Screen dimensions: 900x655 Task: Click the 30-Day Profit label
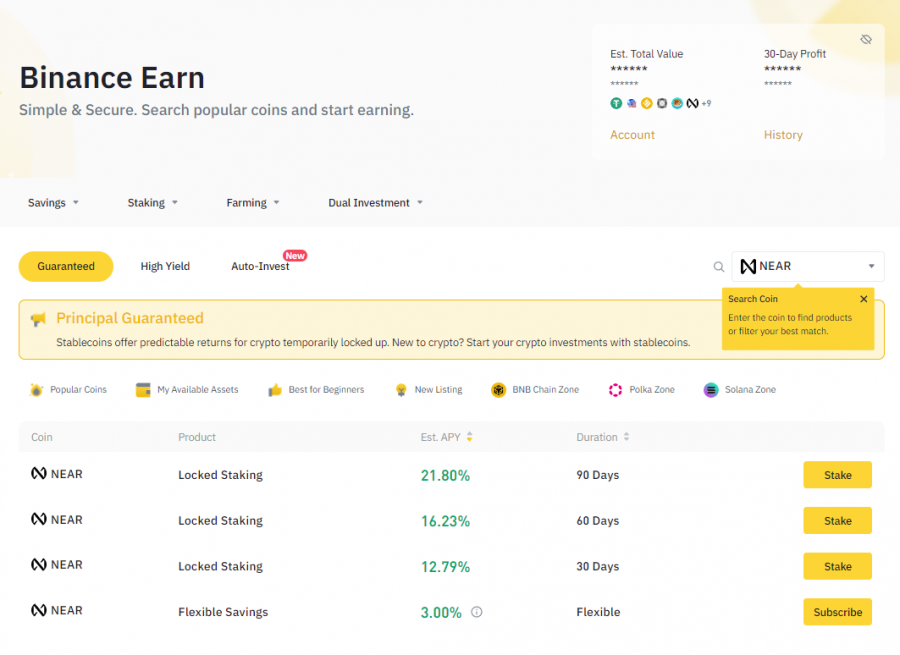(794, 54)
